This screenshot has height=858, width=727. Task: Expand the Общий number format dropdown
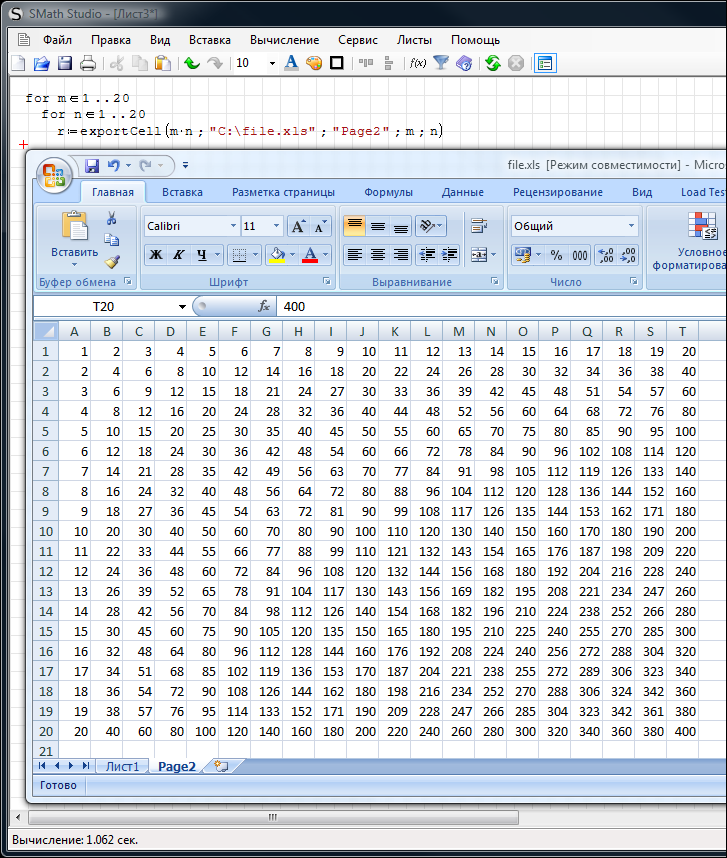point(631,226)
